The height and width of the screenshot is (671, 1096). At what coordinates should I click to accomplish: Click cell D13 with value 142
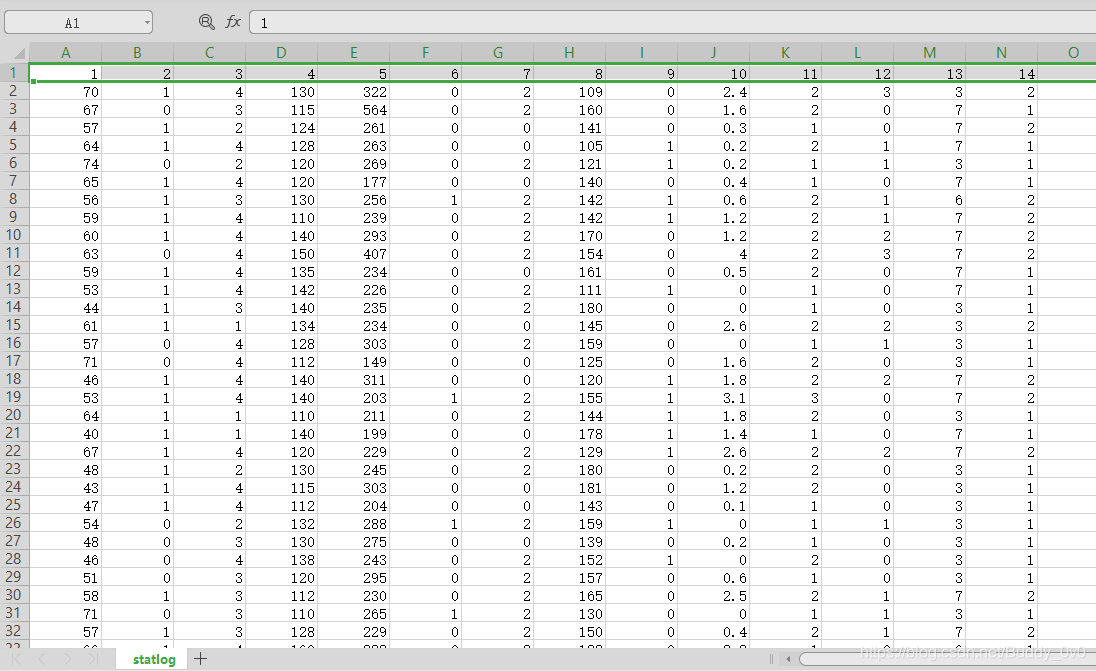pyautogui.click(x=282, y=289)
